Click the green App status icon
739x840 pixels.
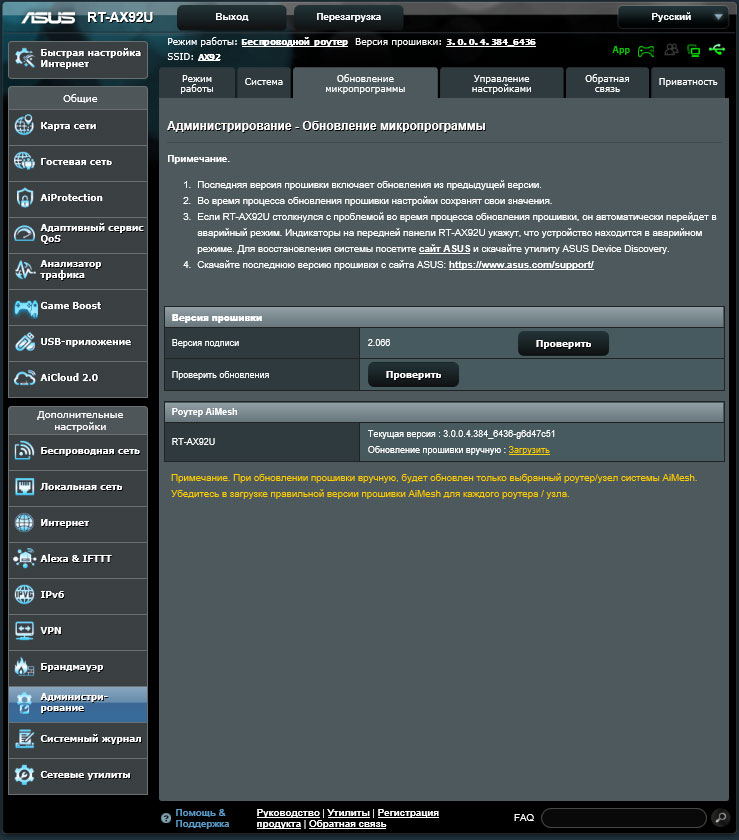pos(621,50)
